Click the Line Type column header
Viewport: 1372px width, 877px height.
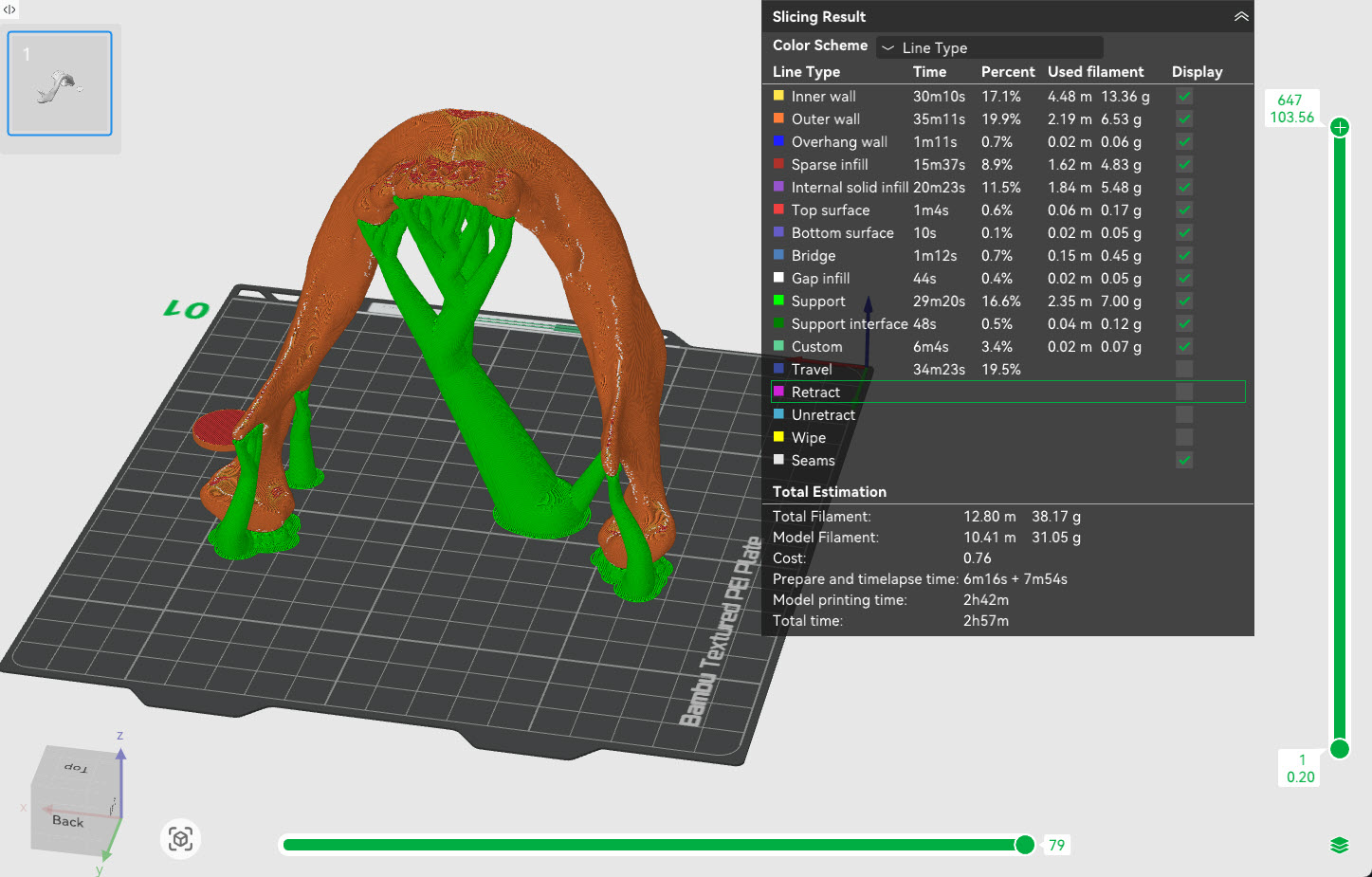point(806,72)
